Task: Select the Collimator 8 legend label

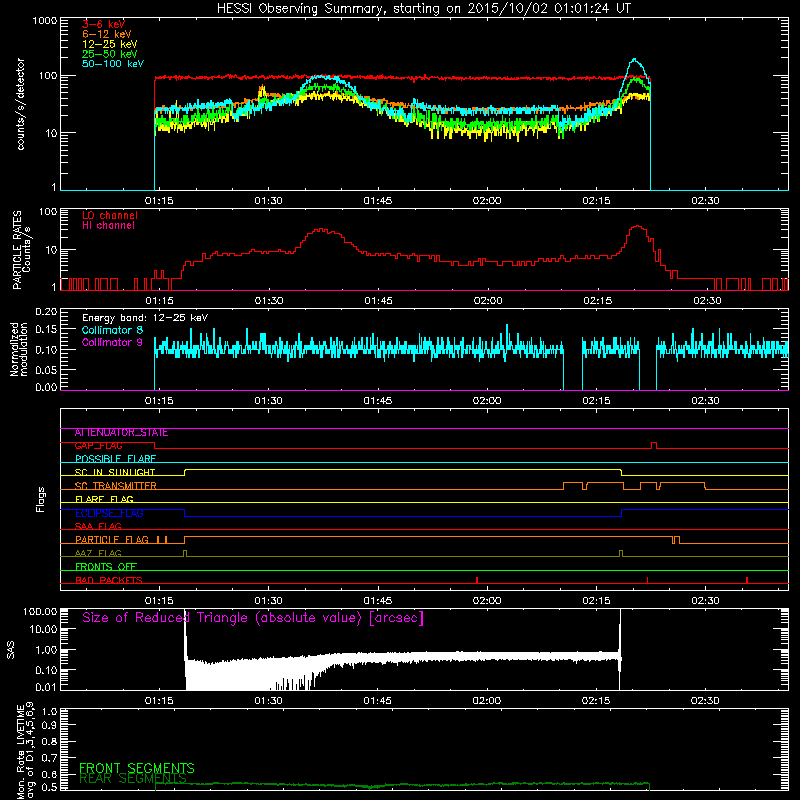Action: pyautogui.click(x=112, y=330)
